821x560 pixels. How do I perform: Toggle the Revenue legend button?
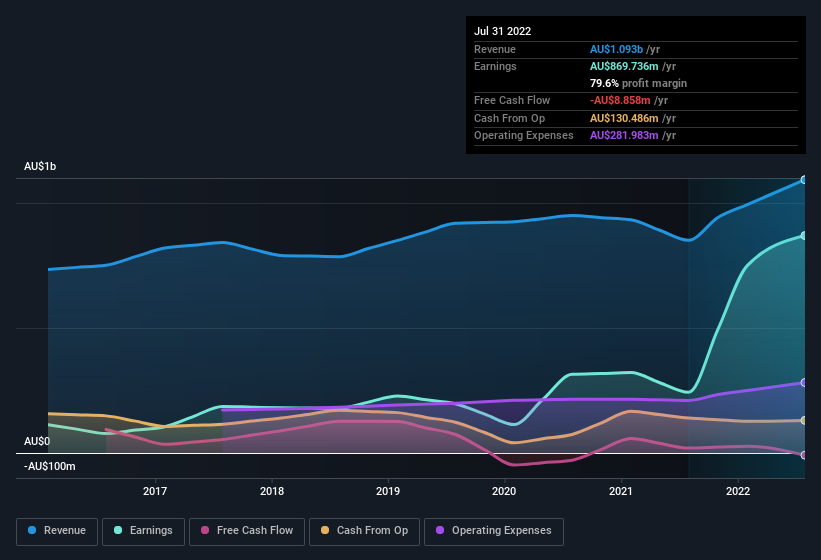click(57, 531)
